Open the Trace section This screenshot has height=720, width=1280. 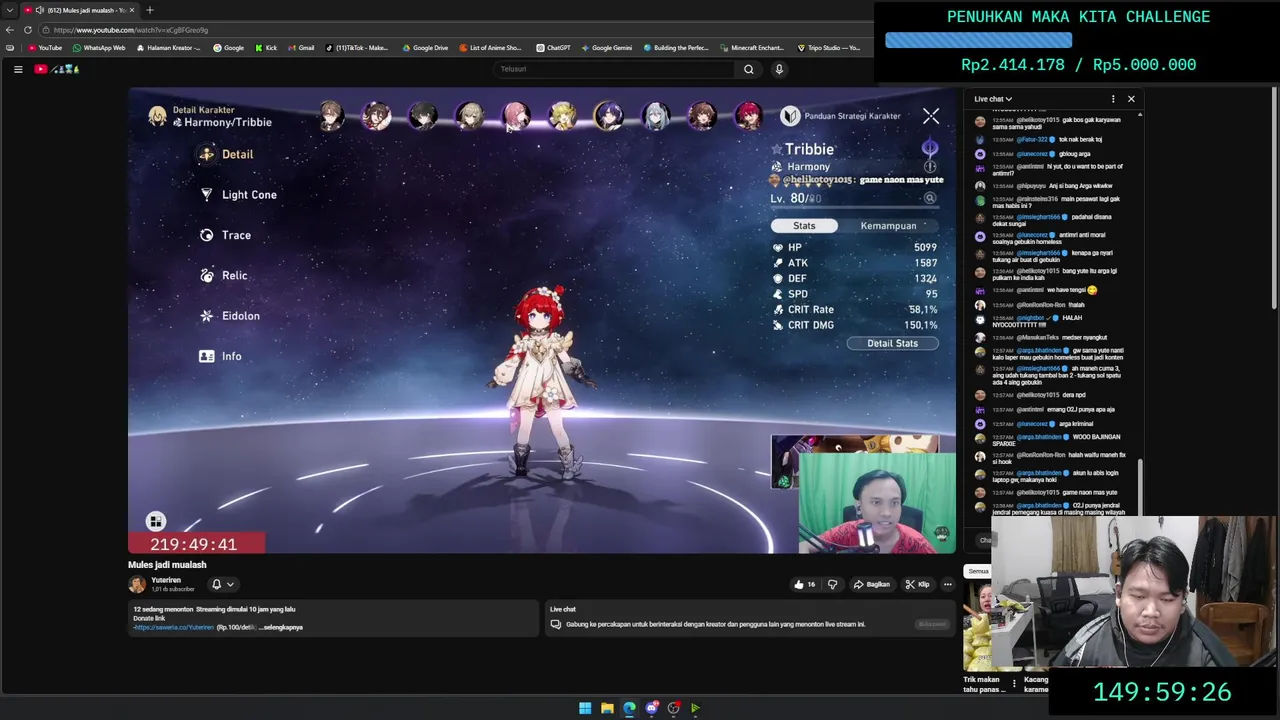(x=225, y=235)
